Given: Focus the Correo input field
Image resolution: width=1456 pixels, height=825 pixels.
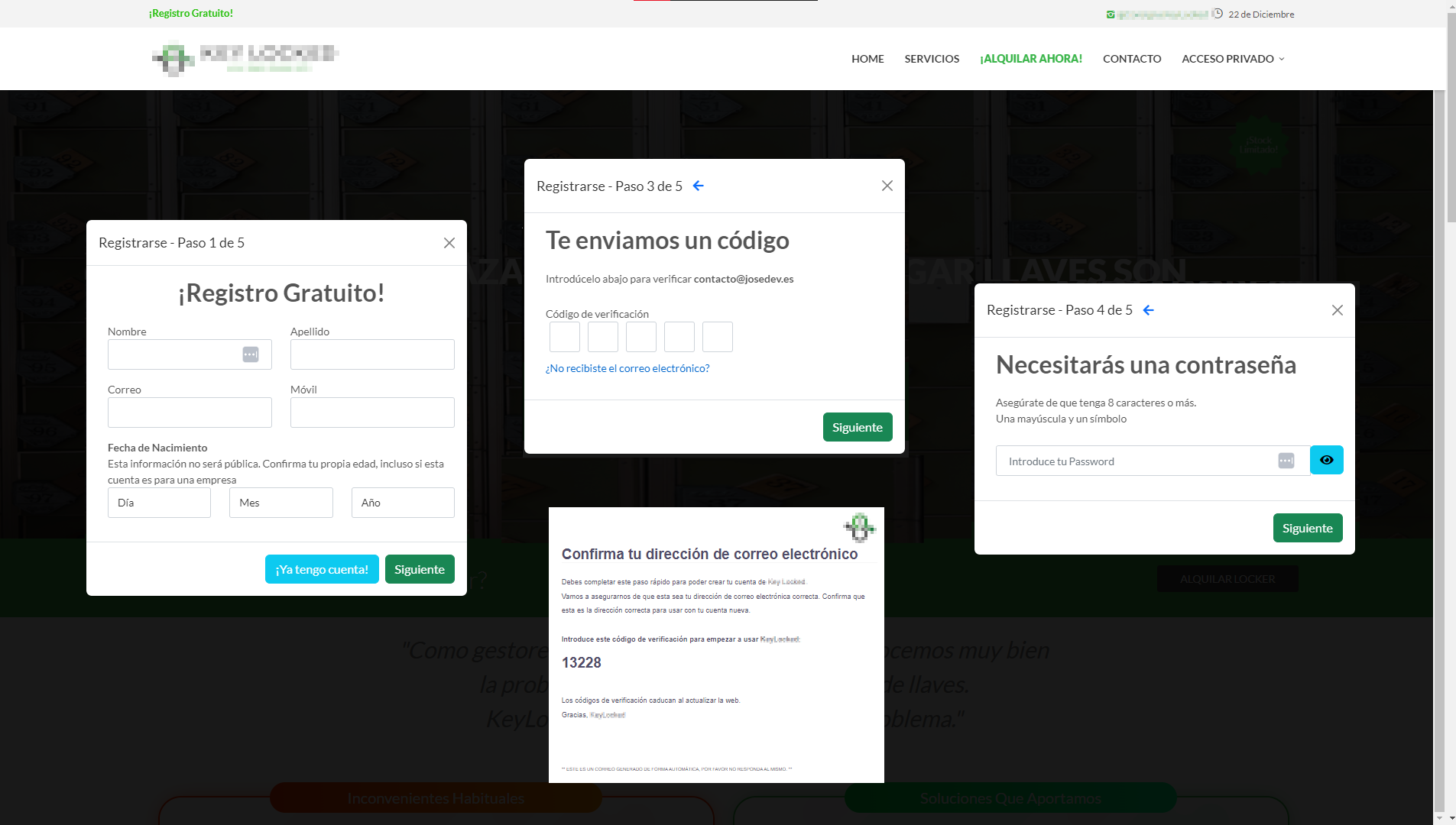Looking at the screenshot, I should (190, 412).
